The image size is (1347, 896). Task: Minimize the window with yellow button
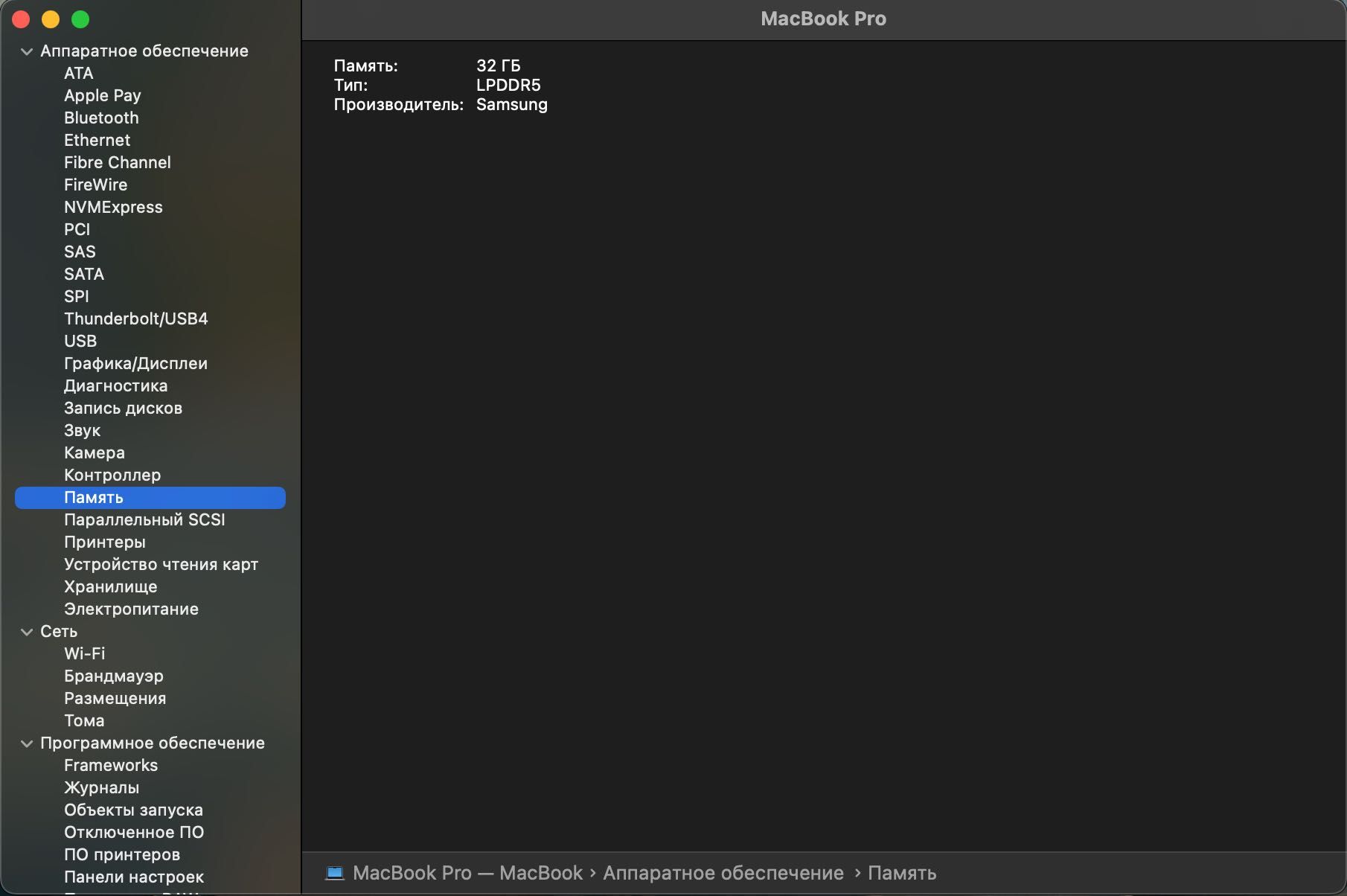51,19
